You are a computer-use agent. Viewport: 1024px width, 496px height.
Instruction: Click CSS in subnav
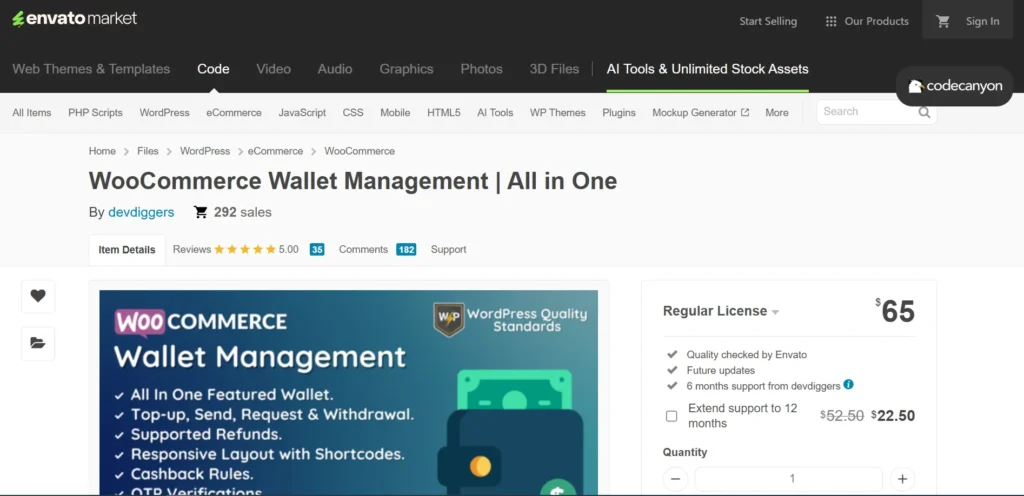click(x=353, y=112)
